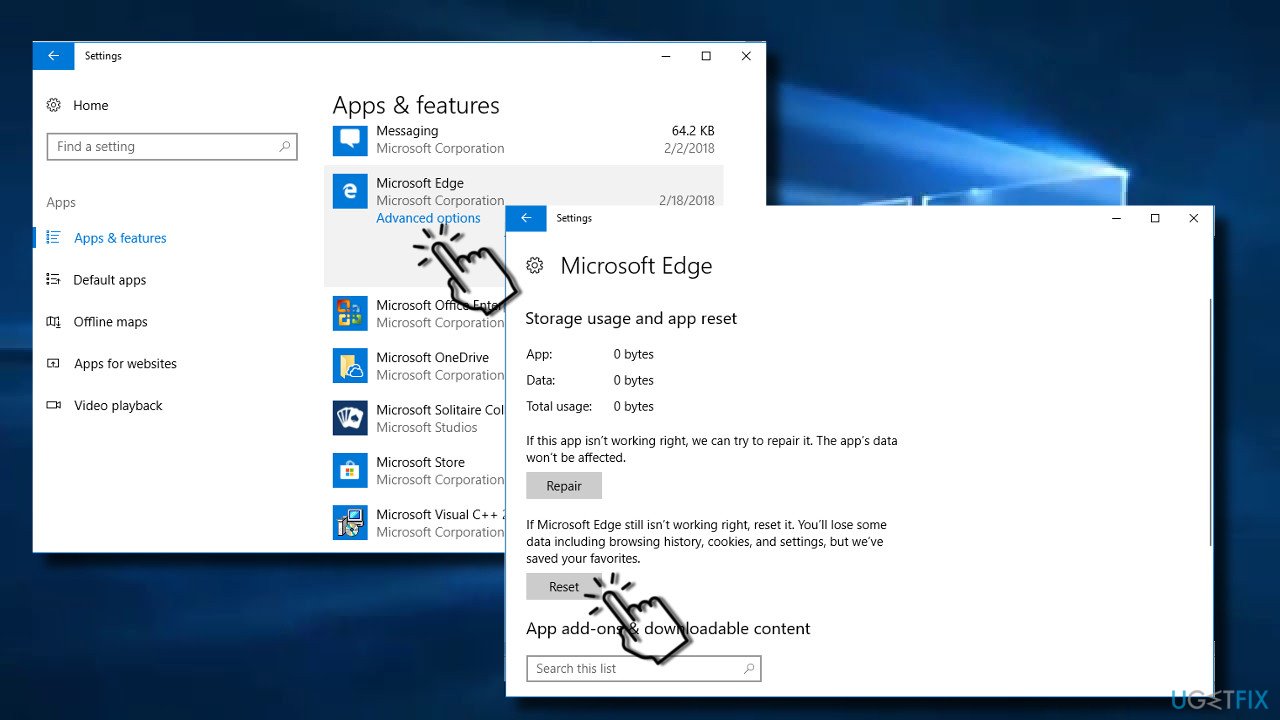Select the Microsoft Visual C++ app icon

pyautogui.click(x=350, y=522)
